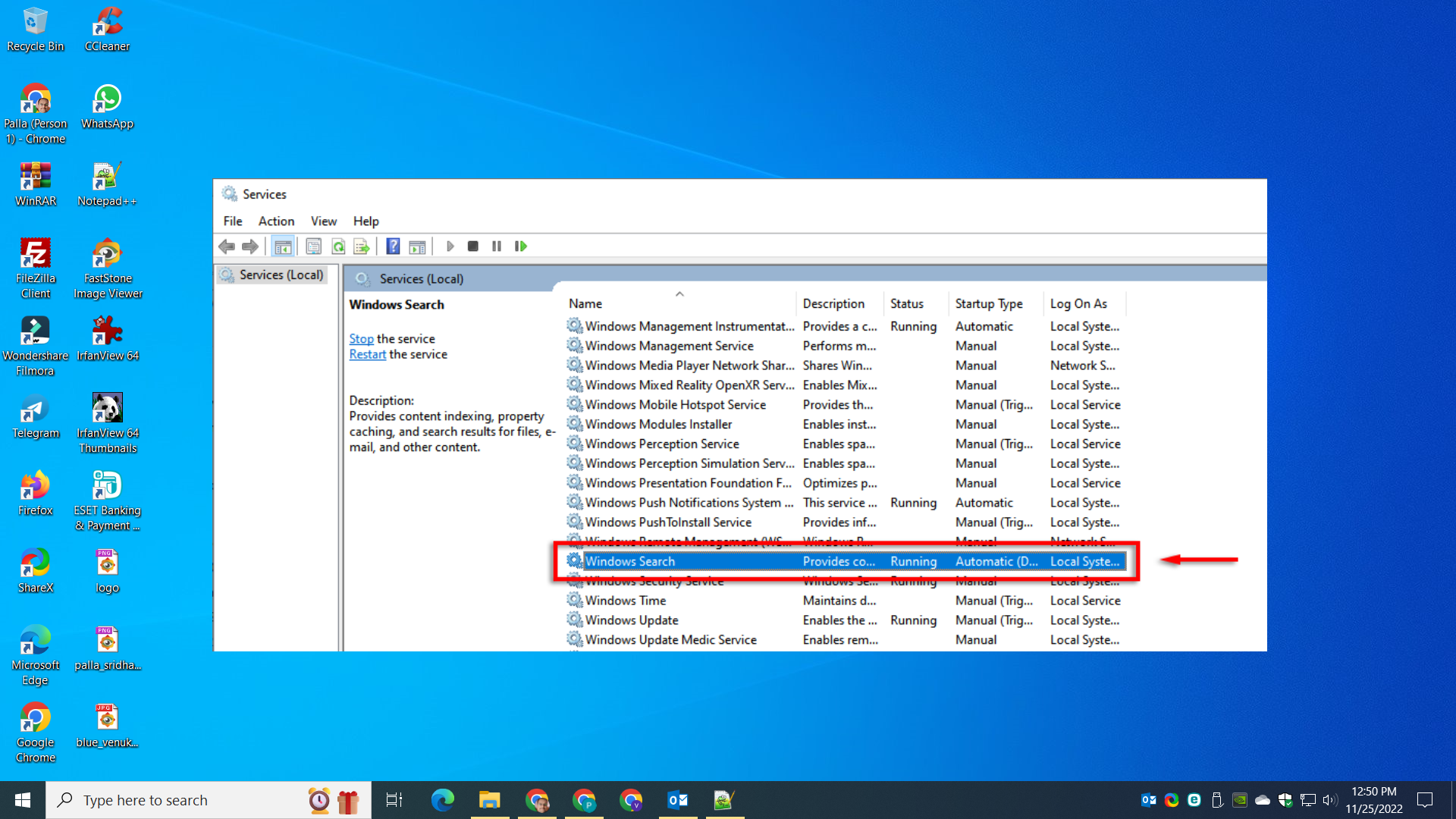Click the Pause Service icon
The height and width of the screenshot is (819, 1456).
click(x=497, y=246)
